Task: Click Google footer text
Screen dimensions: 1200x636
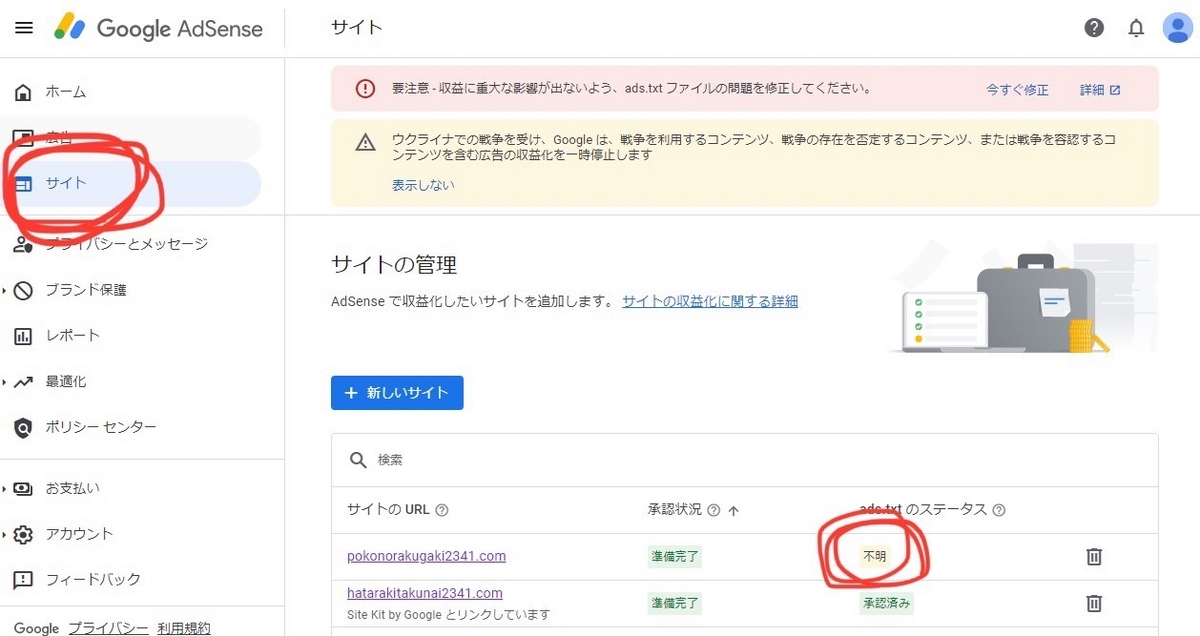Action: pos(37,628)
